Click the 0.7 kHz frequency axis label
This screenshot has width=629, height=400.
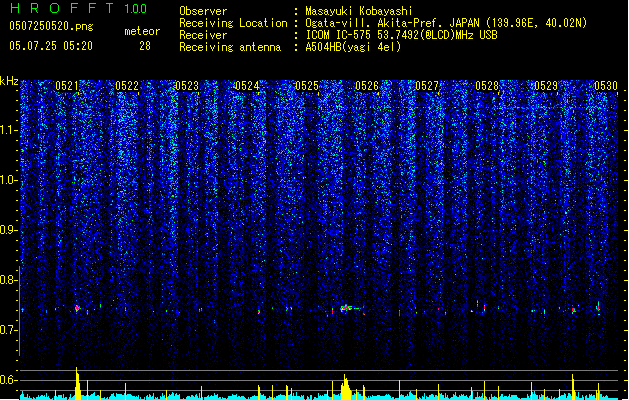pos(9,330)
